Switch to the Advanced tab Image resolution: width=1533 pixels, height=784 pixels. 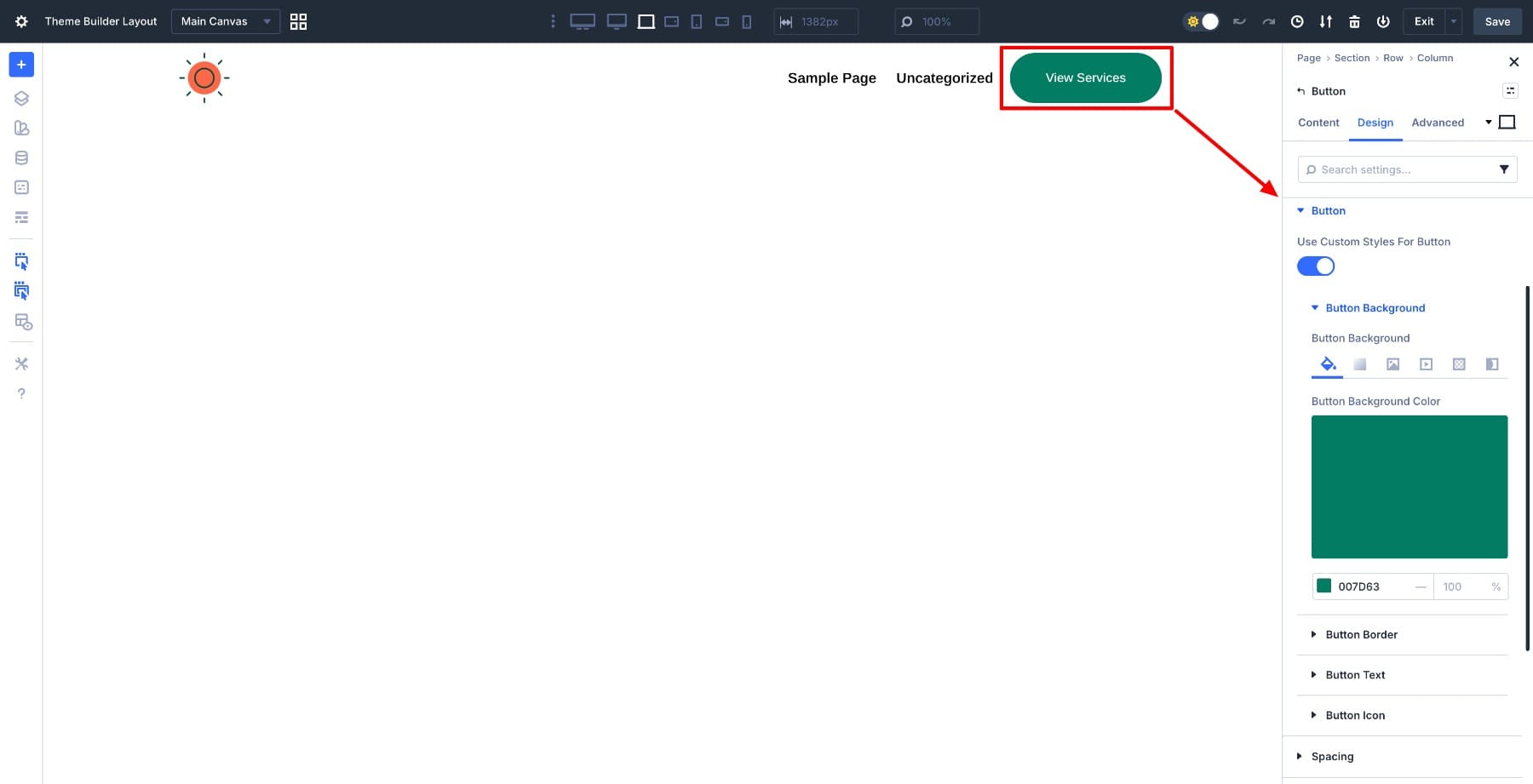[1438, 123]
